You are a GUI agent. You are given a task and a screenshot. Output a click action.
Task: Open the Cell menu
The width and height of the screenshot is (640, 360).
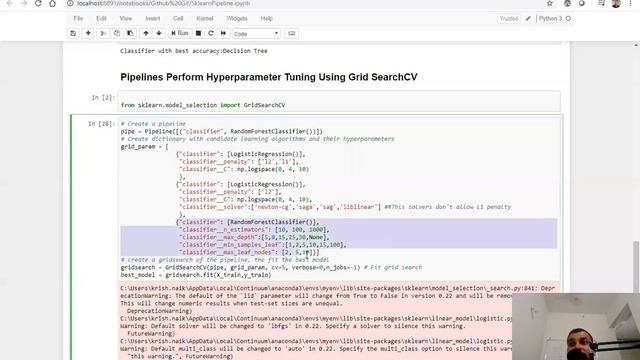tap(178, 18)
